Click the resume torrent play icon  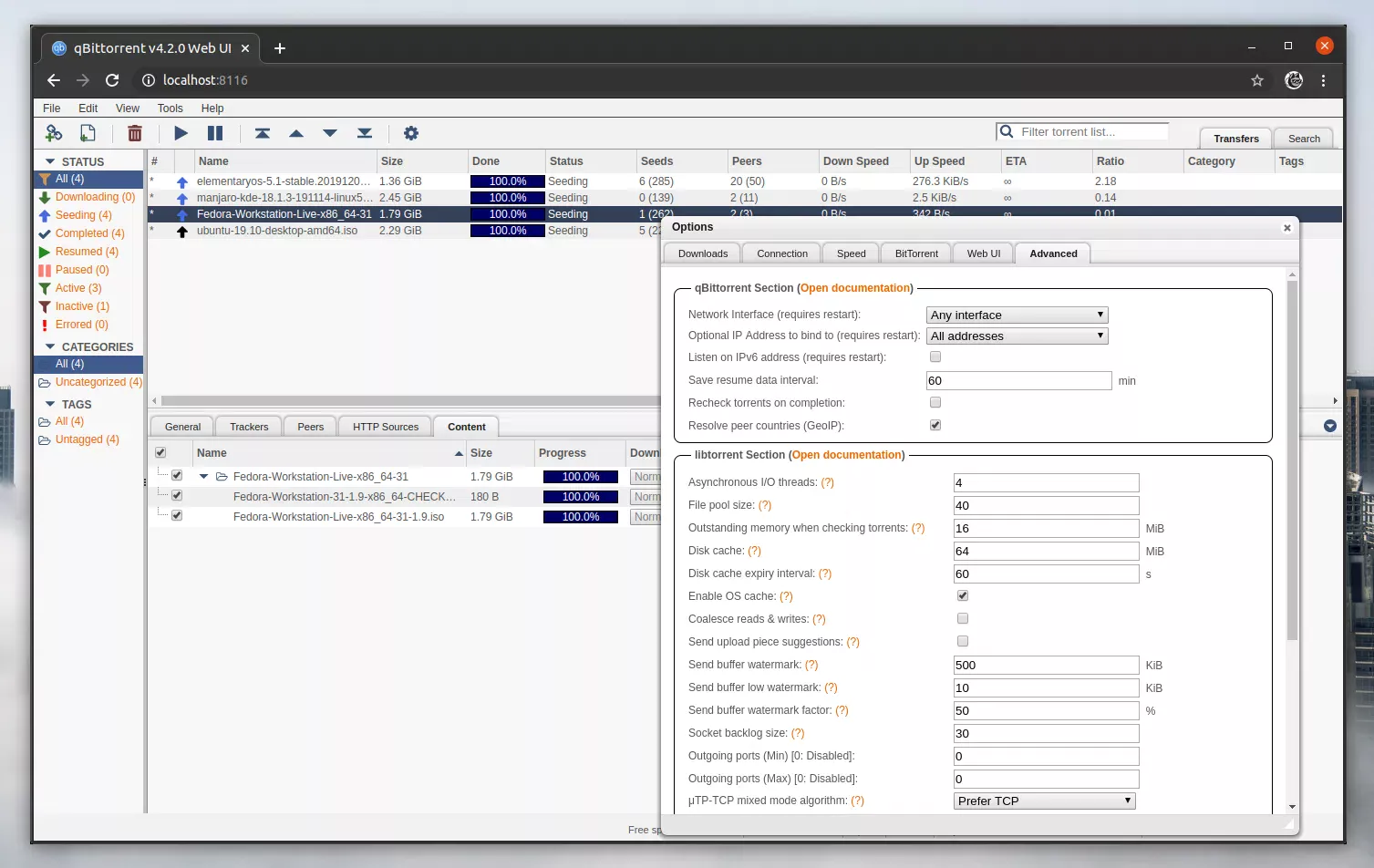pos(181,133)
